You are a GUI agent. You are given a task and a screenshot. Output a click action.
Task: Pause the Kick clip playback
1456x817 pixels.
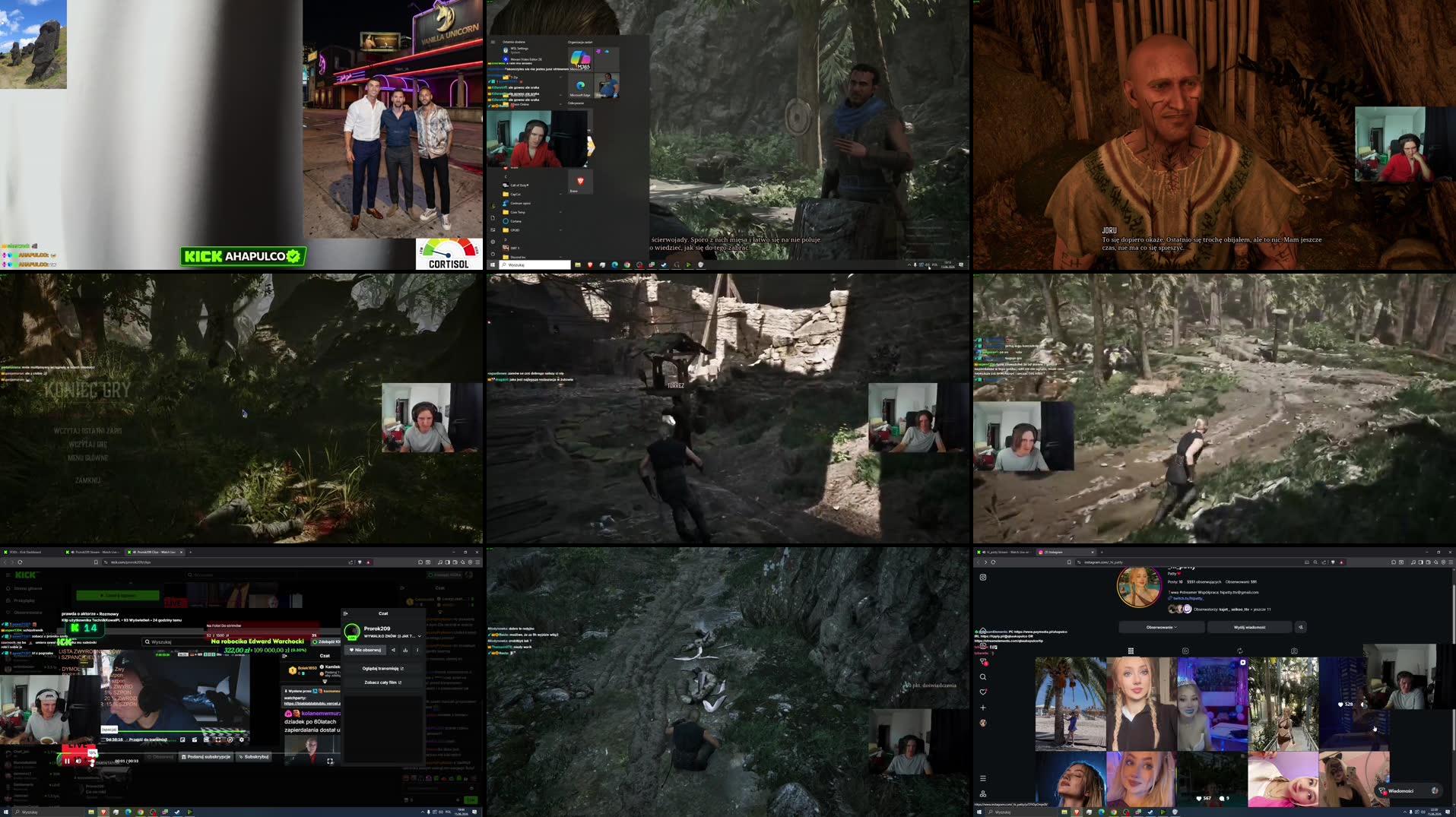(67, 761)
